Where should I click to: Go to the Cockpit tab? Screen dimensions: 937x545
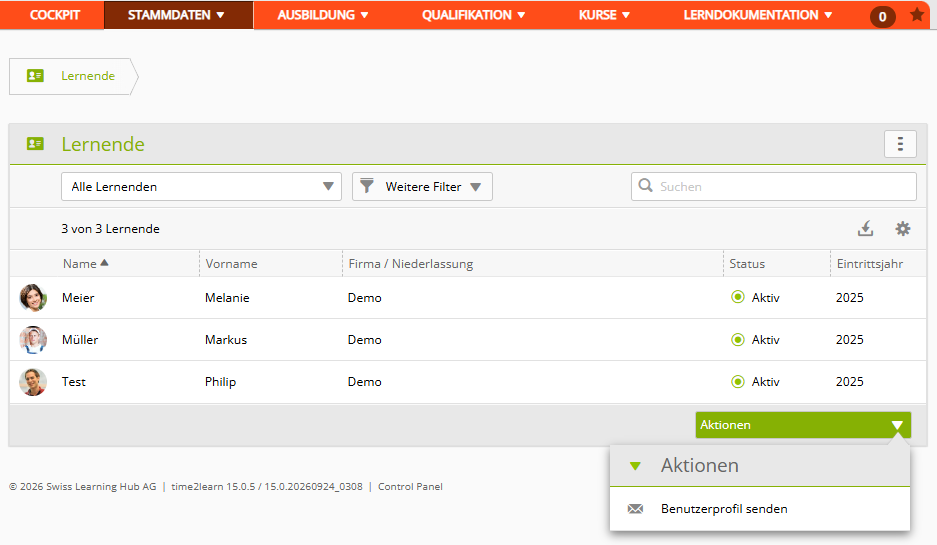(x=54, y=15)
